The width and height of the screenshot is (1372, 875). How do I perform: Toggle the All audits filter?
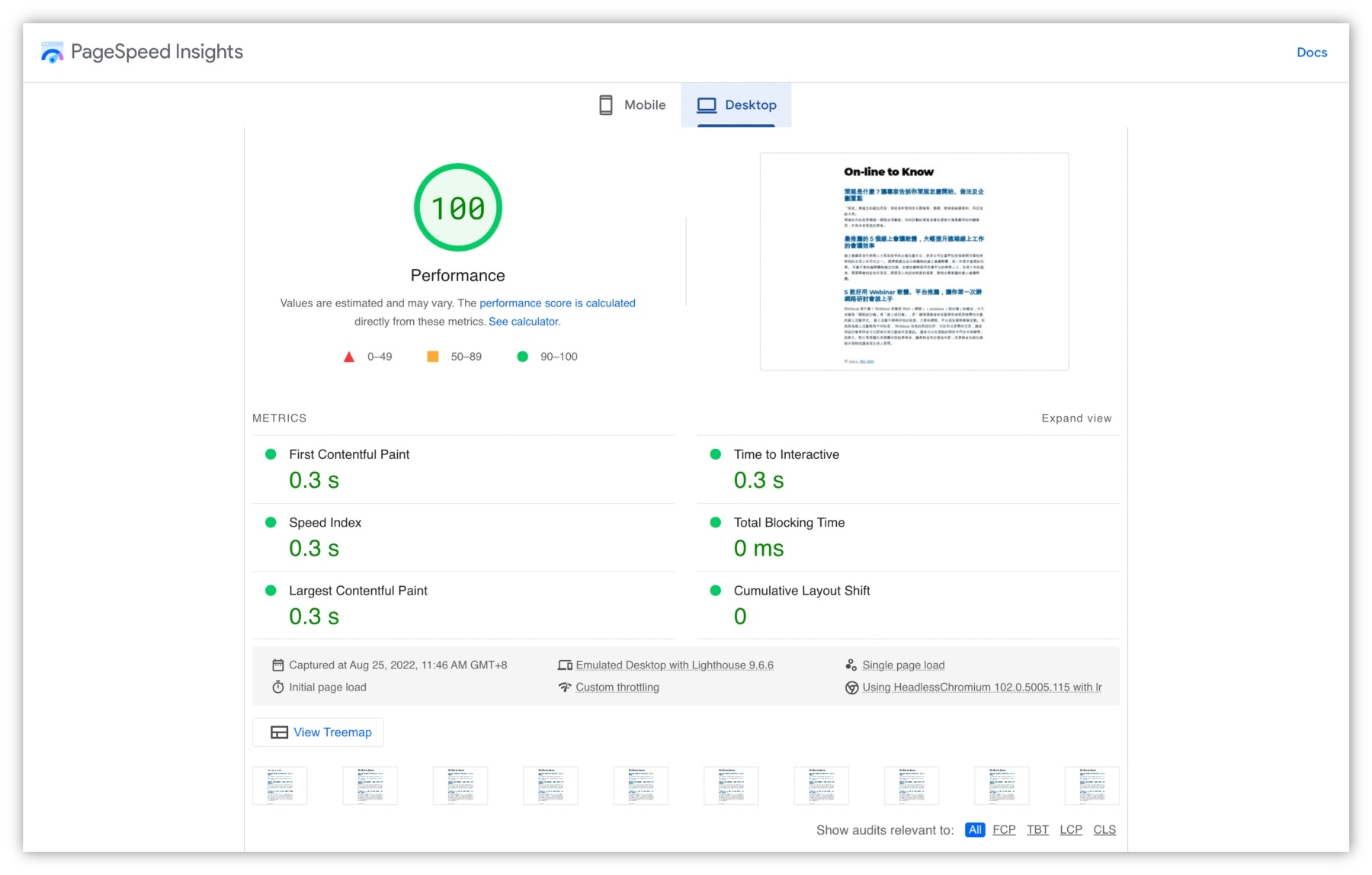coord(975,829)
